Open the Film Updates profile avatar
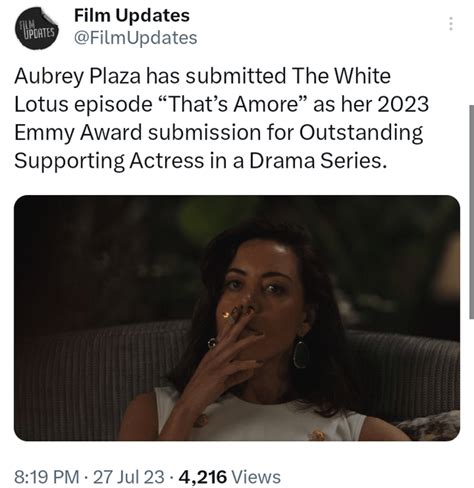The height and width of the screenshot is (488, 474). 37,28
